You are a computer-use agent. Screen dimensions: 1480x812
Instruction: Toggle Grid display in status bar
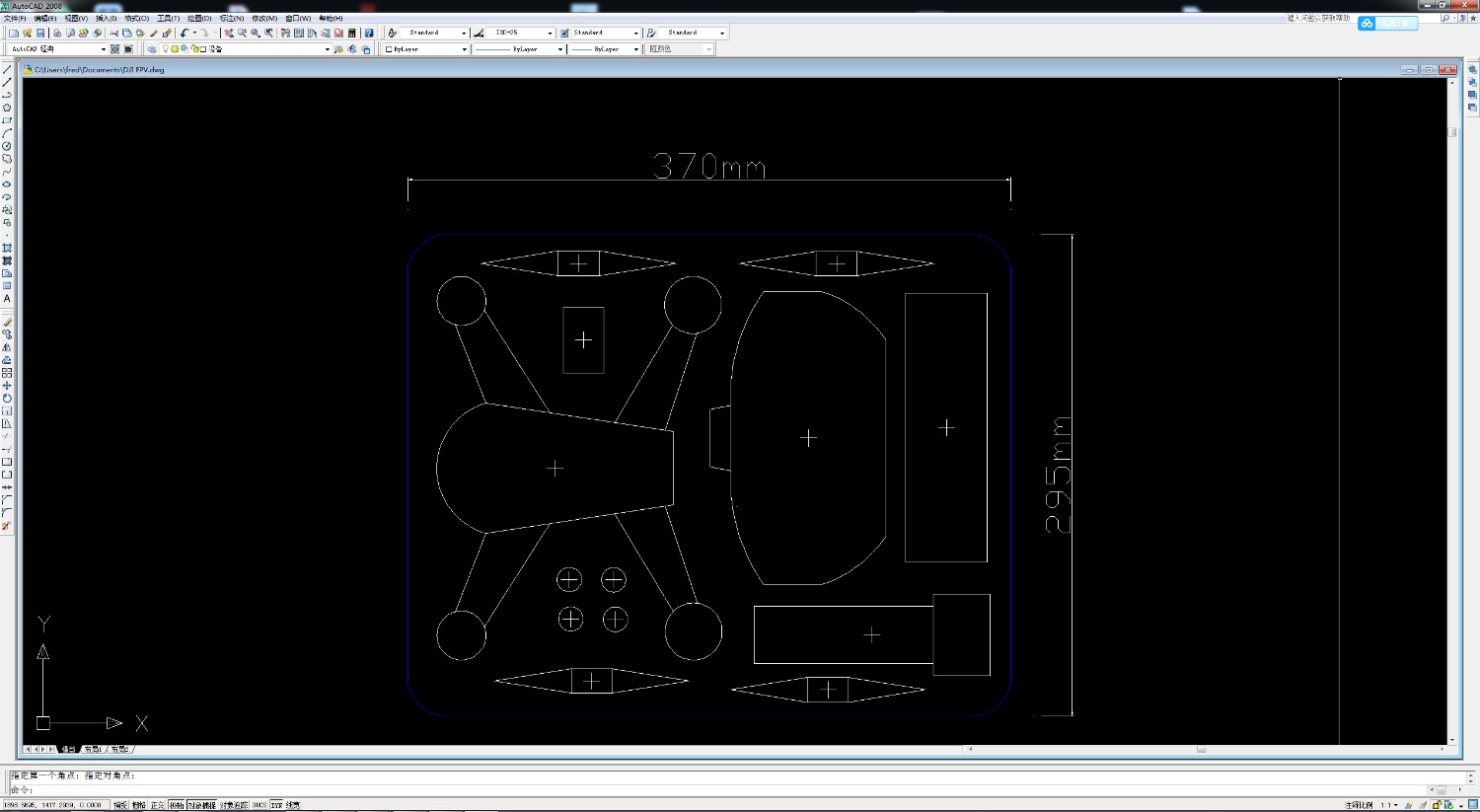pyautogui.click(x=139, y=805)
